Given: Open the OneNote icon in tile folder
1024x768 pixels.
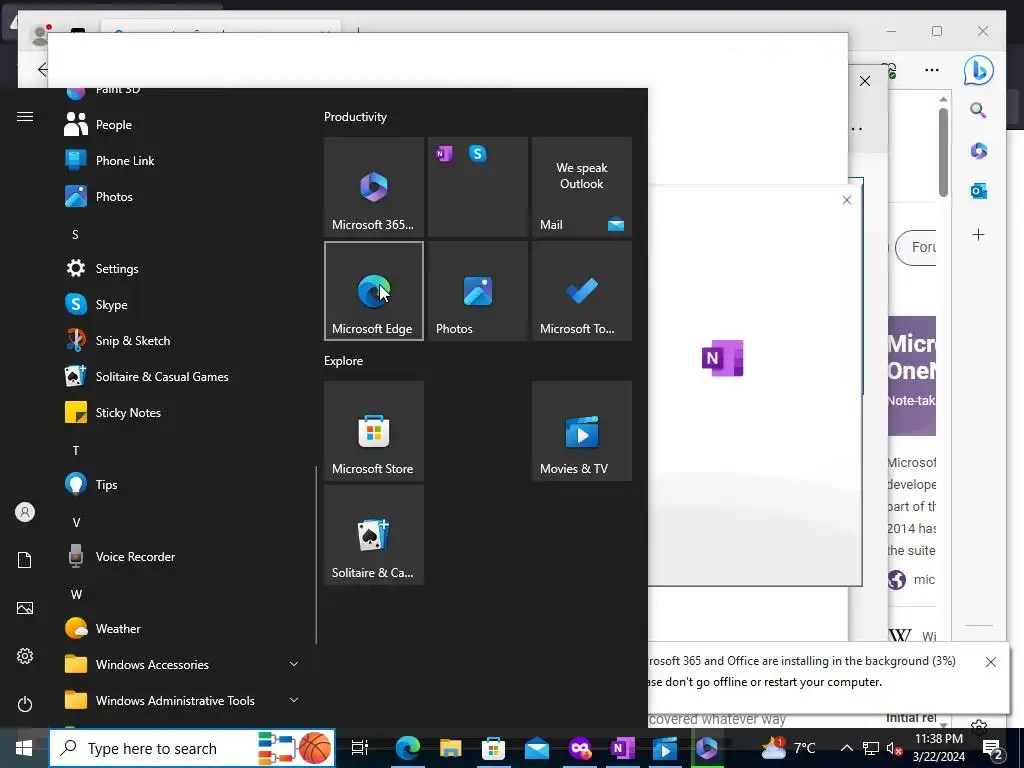Looking at the screenshot, I should point(444,154).
